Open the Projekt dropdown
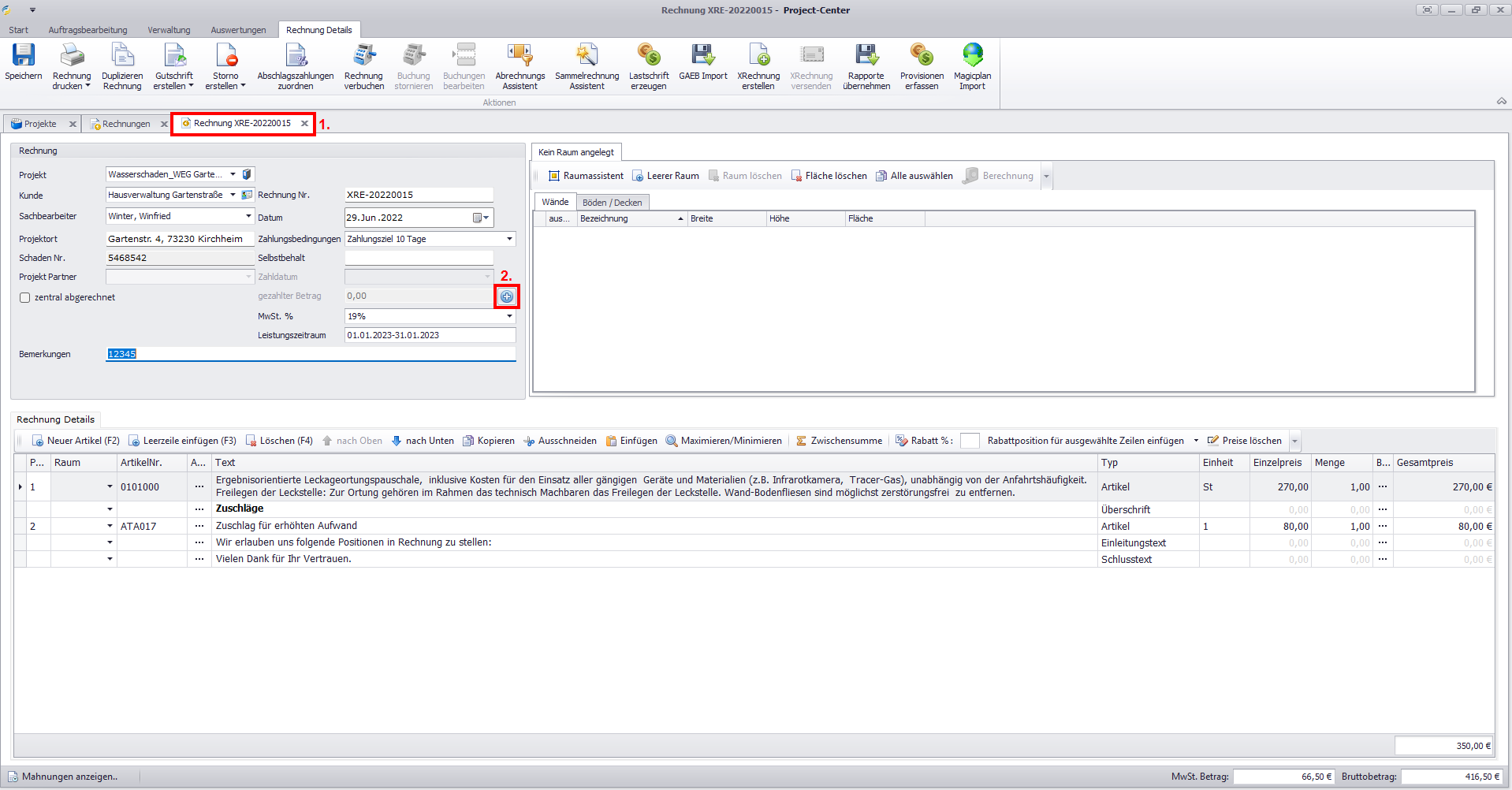1512x790 pixels. tap(233, 174)
